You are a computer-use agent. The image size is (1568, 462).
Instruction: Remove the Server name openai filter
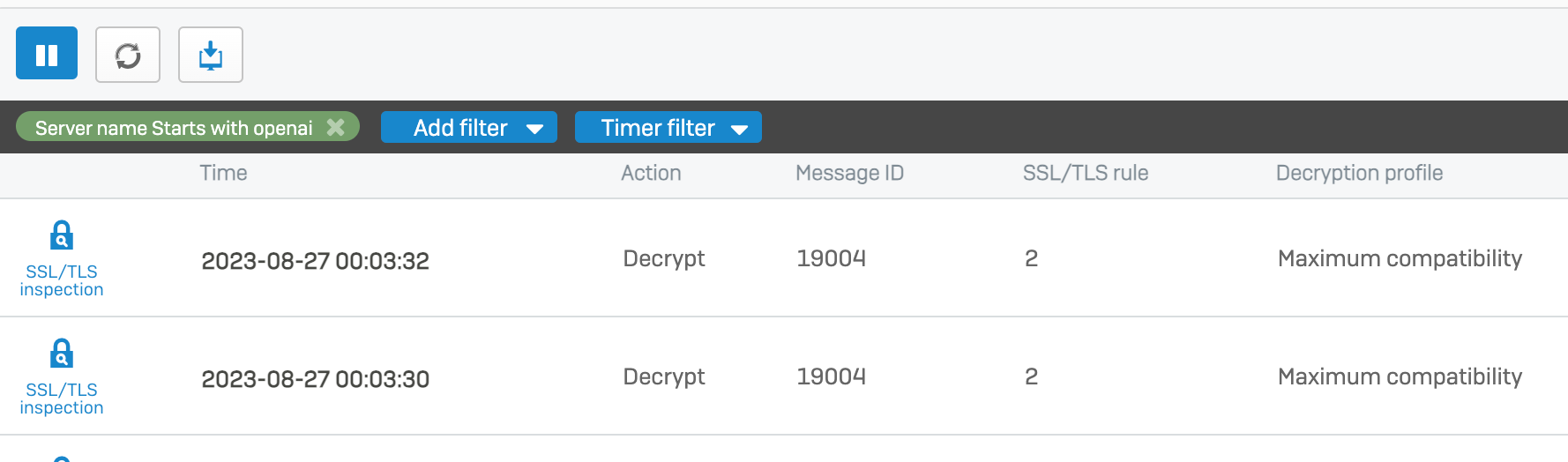click(x=336, y=127)
